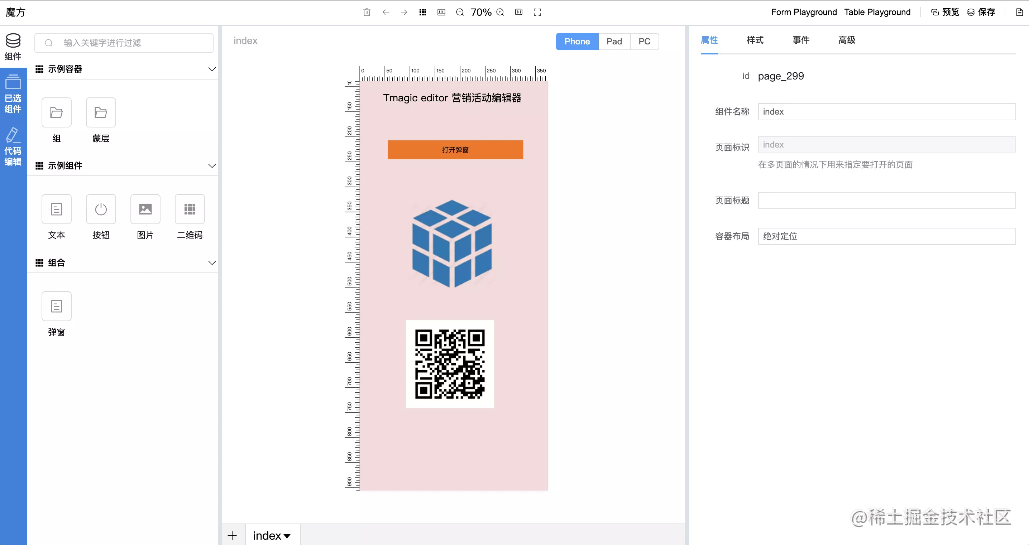Click the disabled 页面标识 field
The height and width of the screenshot is (545, 1029).
pyautogui.click(x=887, y=144)
